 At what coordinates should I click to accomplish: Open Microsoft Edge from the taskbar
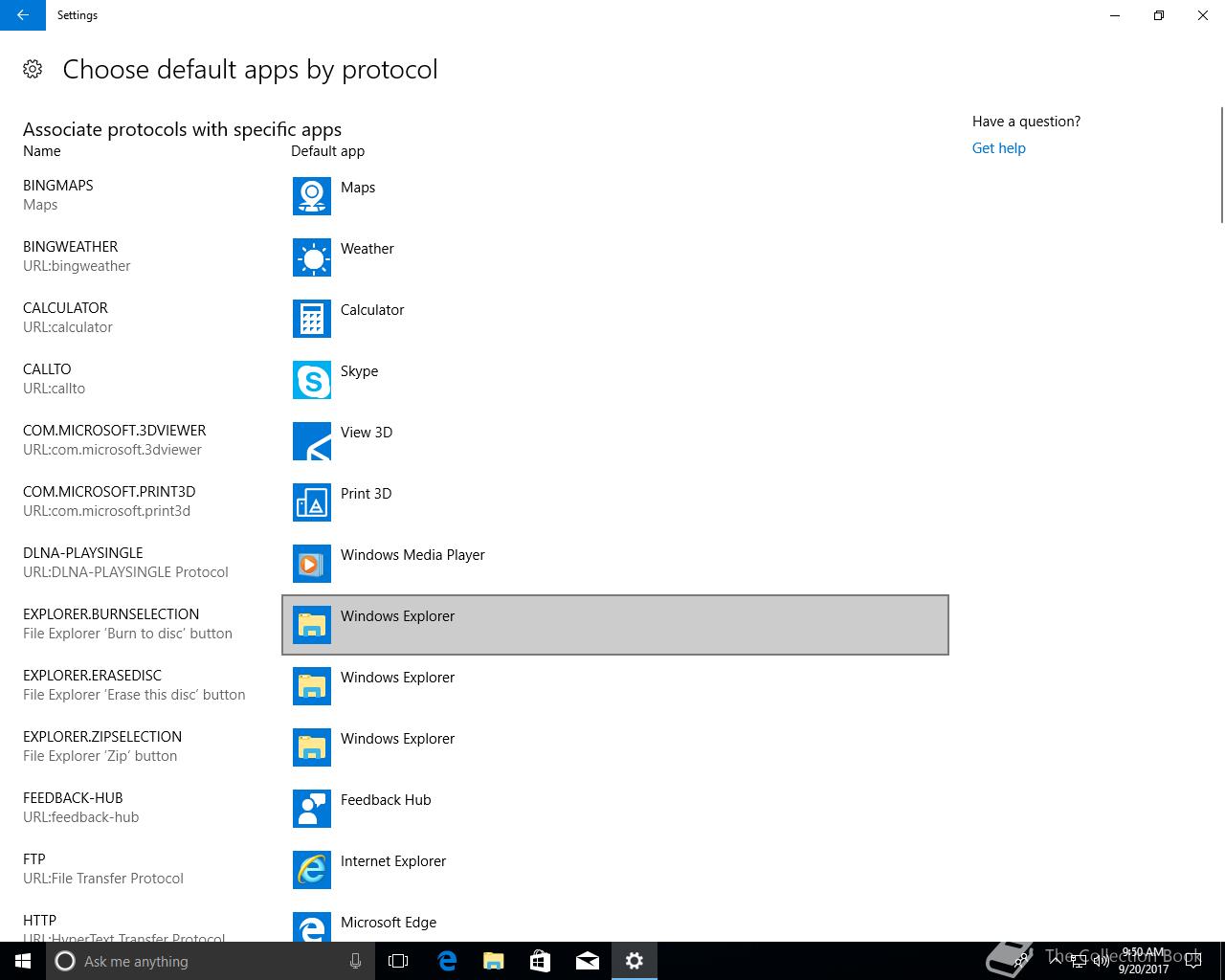click(446, 961)
